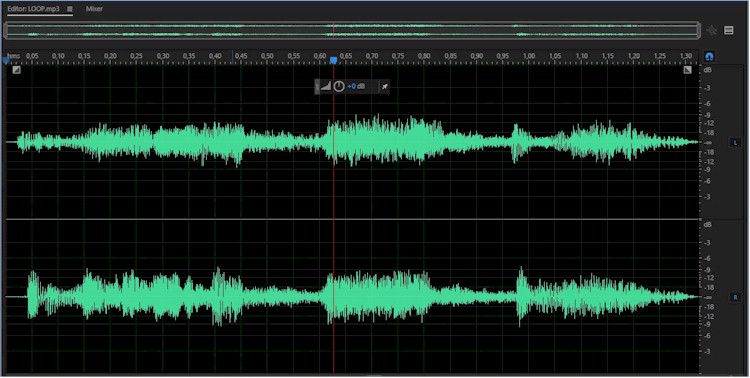Click the fade out handle at waveform end
This screenshot has height=378, width=750.
tap(687, 70)
